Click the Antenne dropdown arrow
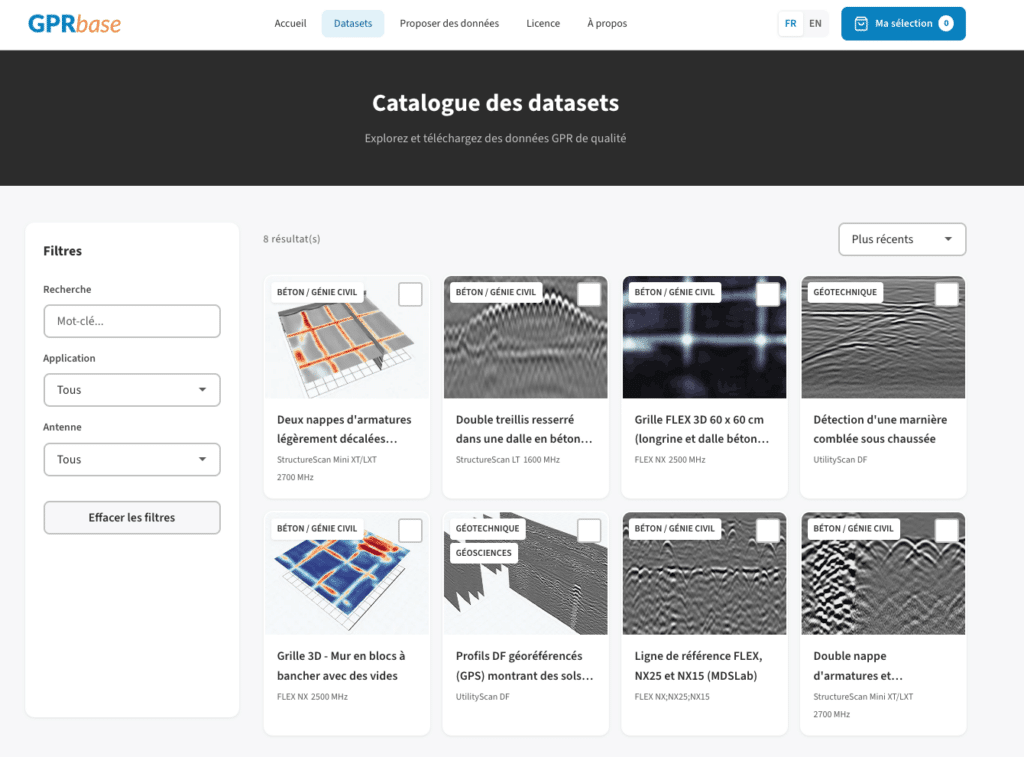 [x=202, y=460]
